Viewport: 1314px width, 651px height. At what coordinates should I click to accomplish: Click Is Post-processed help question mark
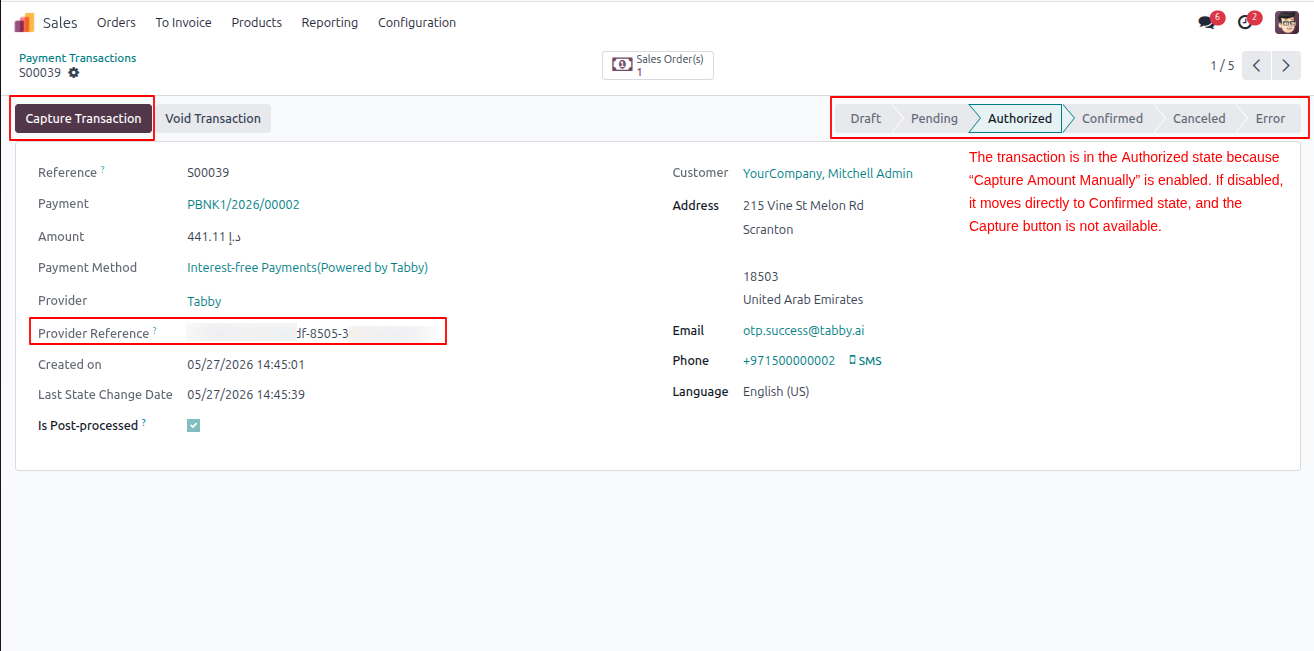click(x=144, y=423)
